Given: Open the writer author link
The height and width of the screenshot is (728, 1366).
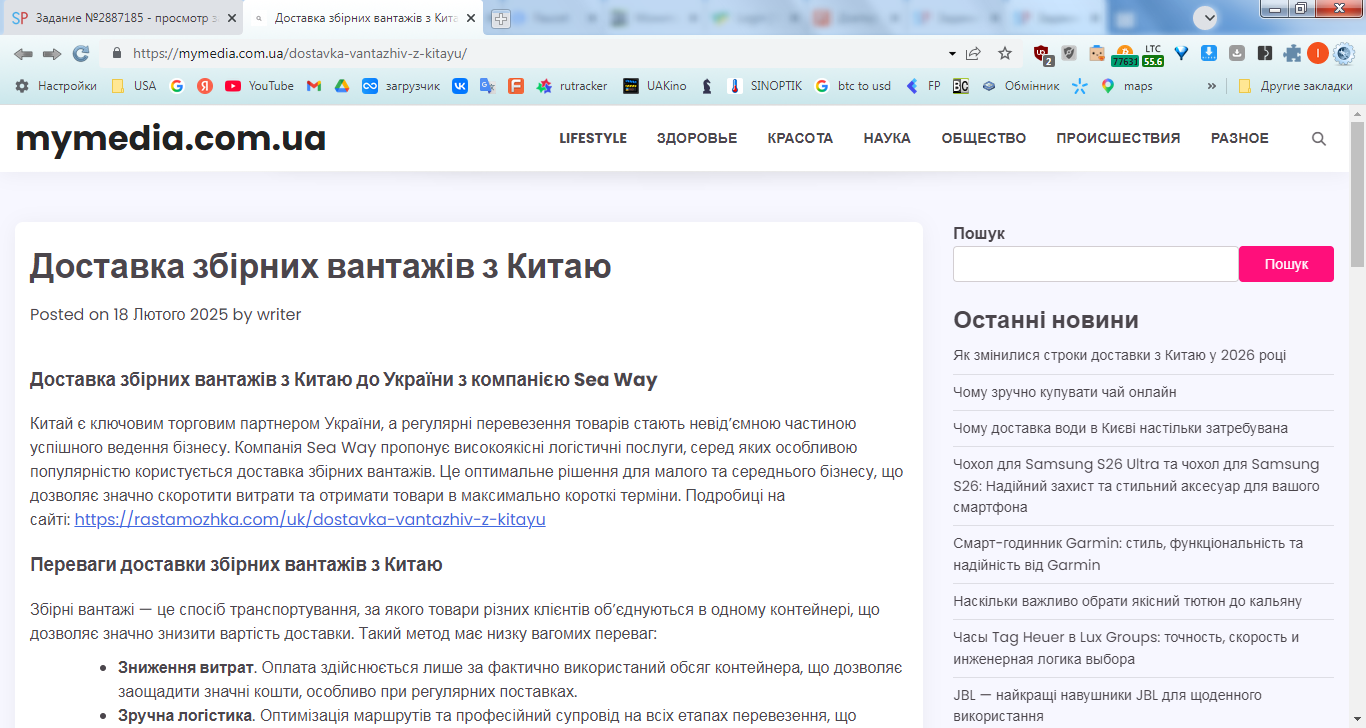Looking at the screenshot, I should (279, 314).
